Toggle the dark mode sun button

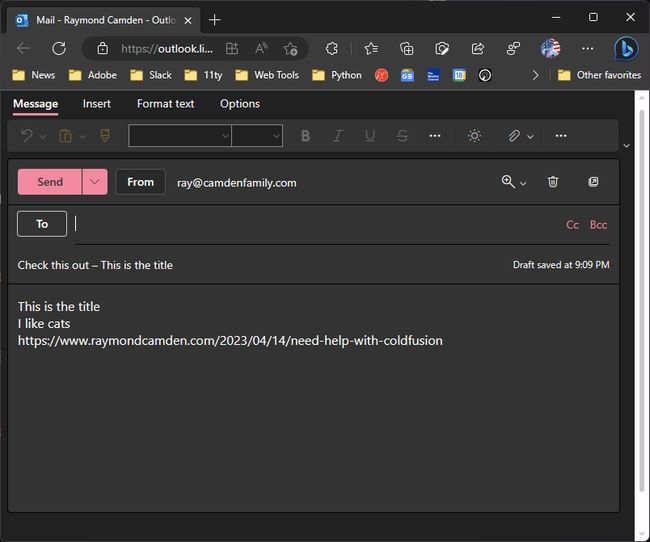coord(474,136)
